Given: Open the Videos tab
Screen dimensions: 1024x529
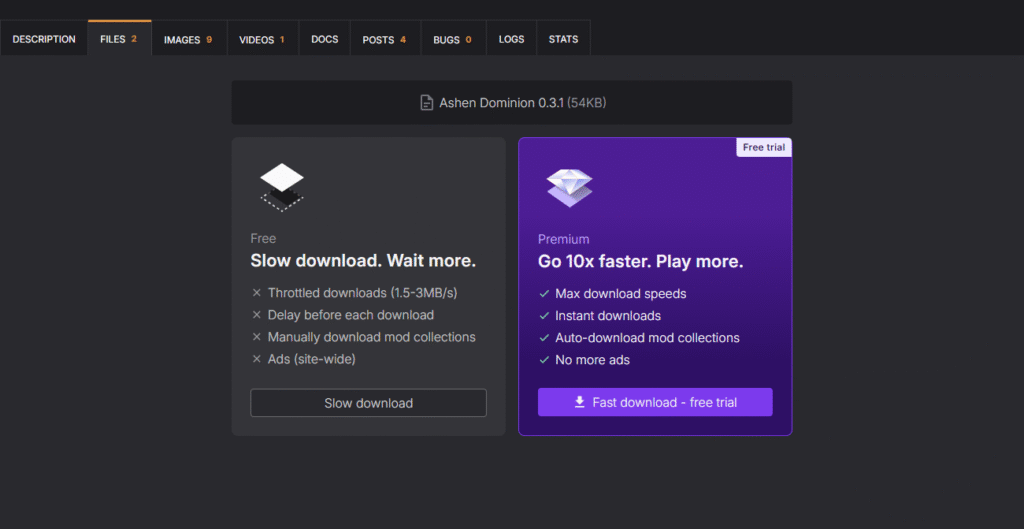Looking at the screenshot, I should pos(262,40).
